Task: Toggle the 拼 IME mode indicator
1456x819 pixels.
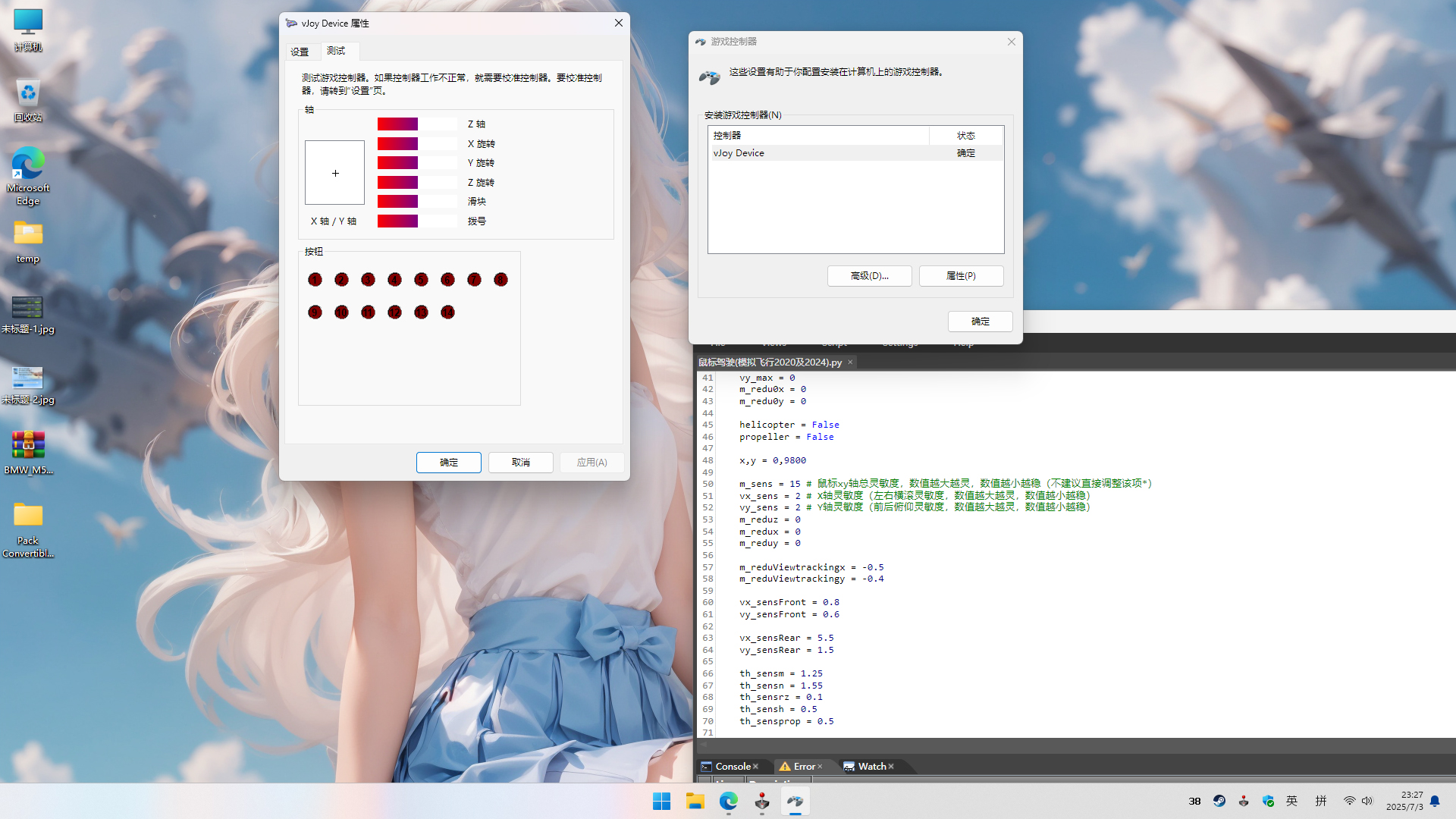Action: [1321, 801]
